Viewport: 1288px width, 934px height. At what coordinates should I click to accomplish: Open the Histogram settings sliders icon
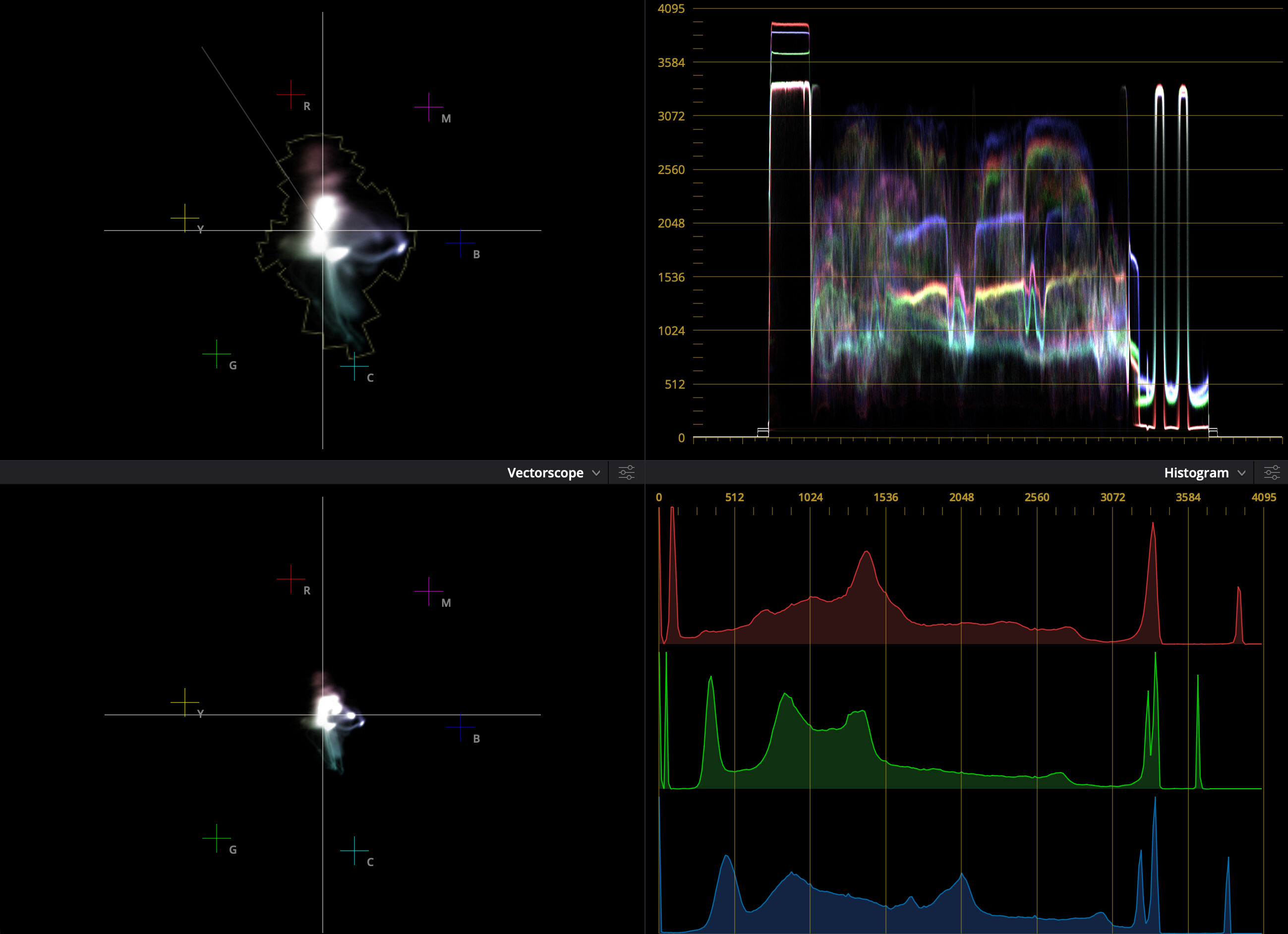(1272, 472)
